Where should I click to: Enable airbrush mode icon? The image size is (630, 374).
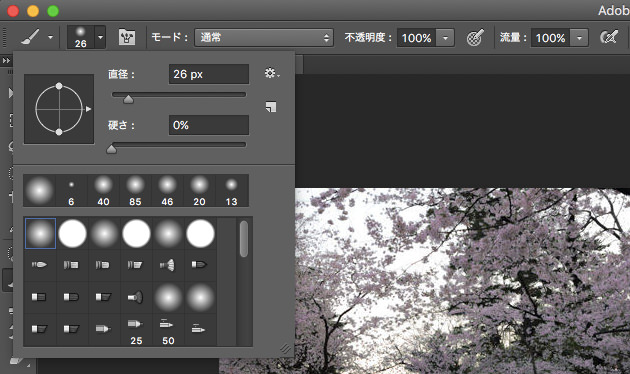pos(609,38)
